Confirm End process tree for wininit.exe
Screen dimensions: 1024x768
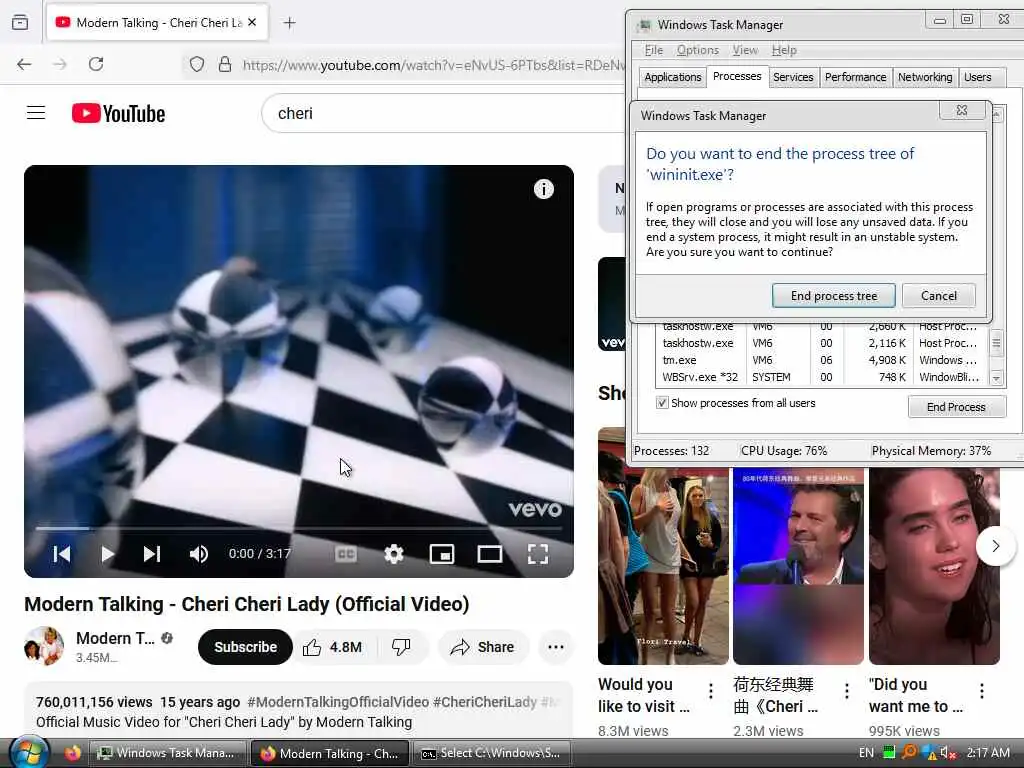click(834, 296)
